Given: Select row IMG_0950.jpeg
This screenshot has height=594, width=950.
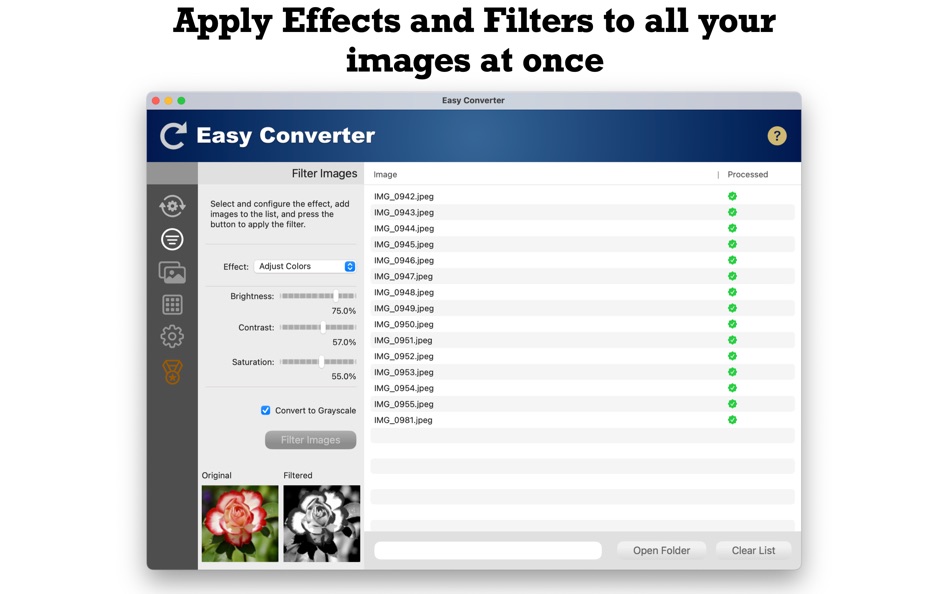Looking at the screenshot, I should point(582,324).
